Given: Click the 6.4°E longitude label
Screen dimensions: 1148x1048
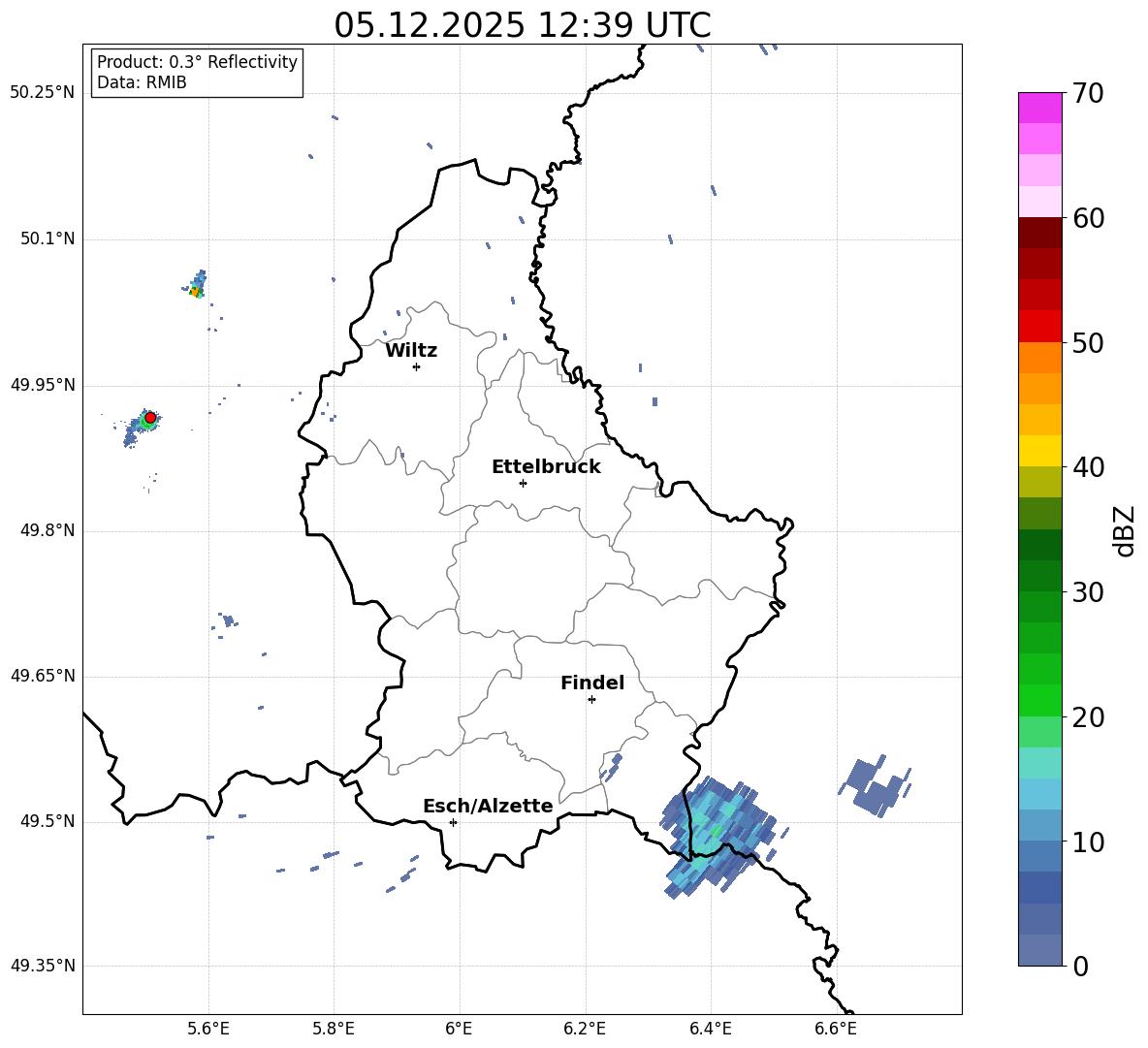Looking at the screenshot, I should [x=710, y=1029].
